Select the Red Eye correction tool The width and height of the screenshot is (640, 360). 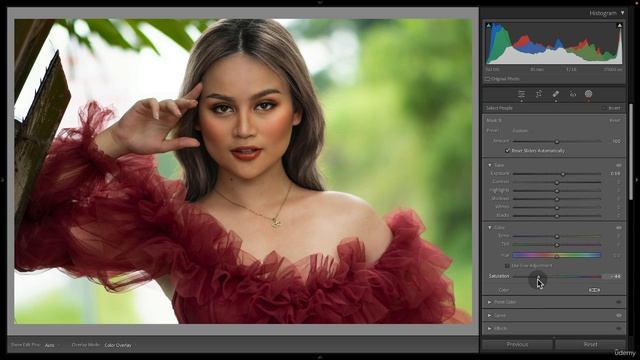(573, 94)
